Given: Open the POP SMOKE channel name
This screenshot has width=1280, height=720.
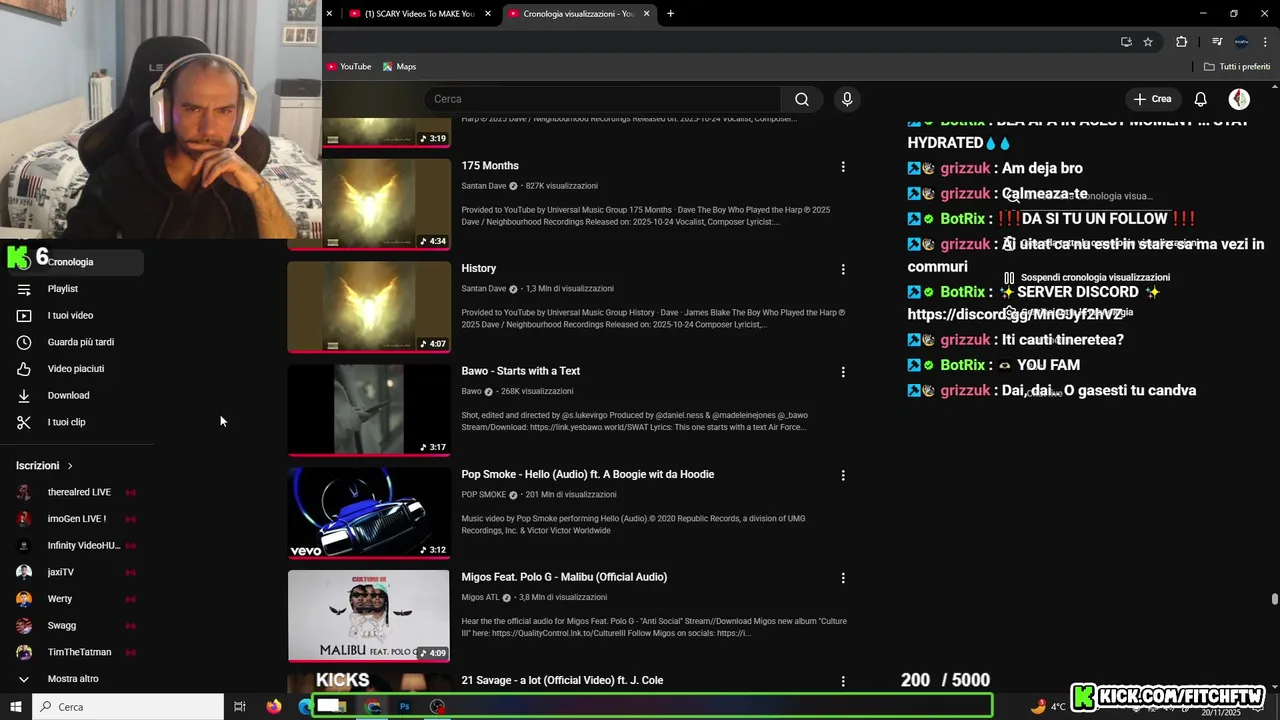Looking at the screenshot, I should click(x=484, y=495).
